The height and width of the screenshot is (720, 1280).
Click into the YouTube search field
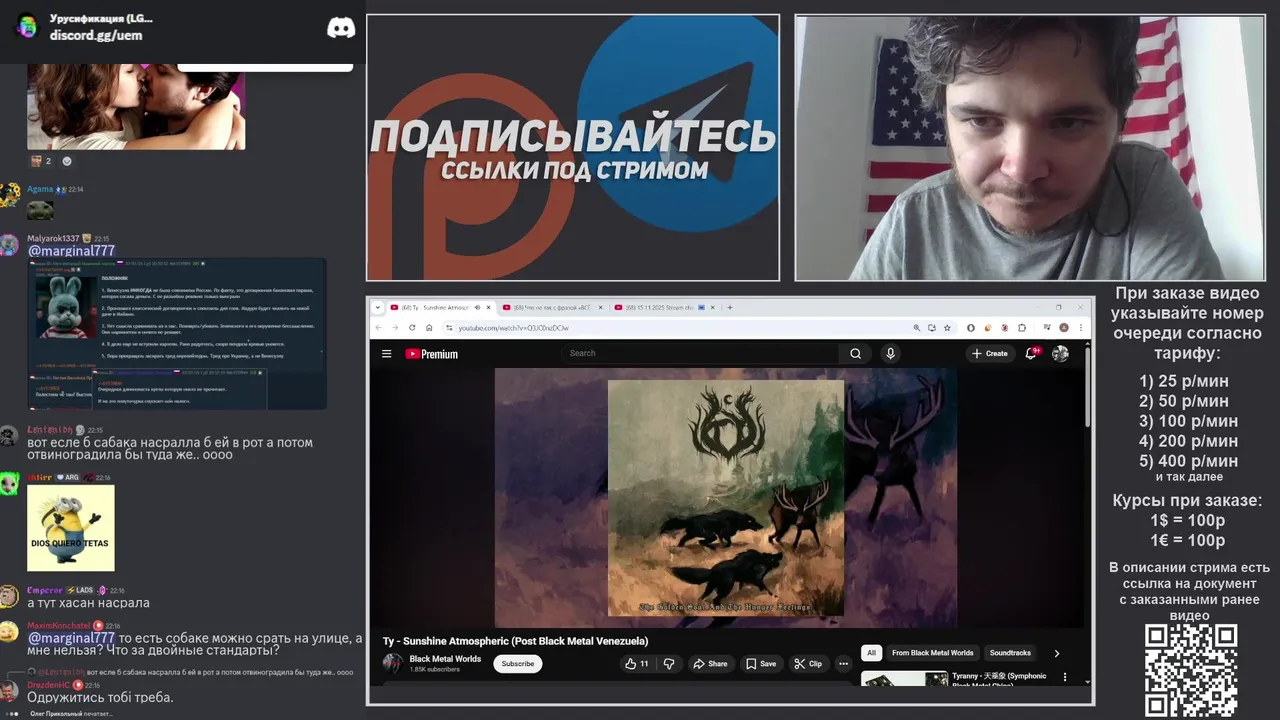tap(700, 353)
